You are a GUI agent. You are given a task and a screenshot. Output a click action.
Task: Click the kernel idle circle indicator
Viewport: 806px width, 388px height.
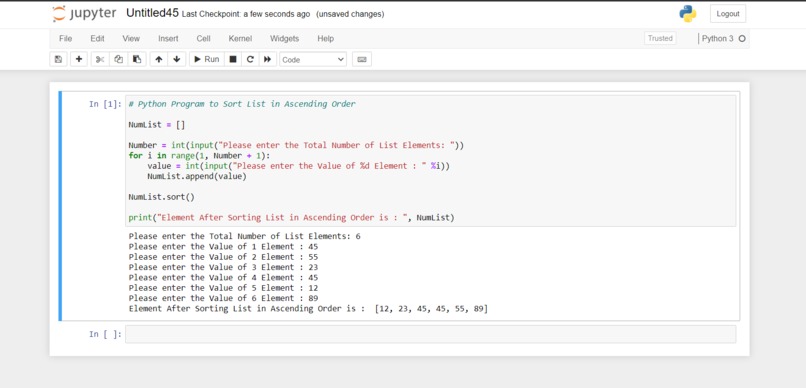(742, 39)
